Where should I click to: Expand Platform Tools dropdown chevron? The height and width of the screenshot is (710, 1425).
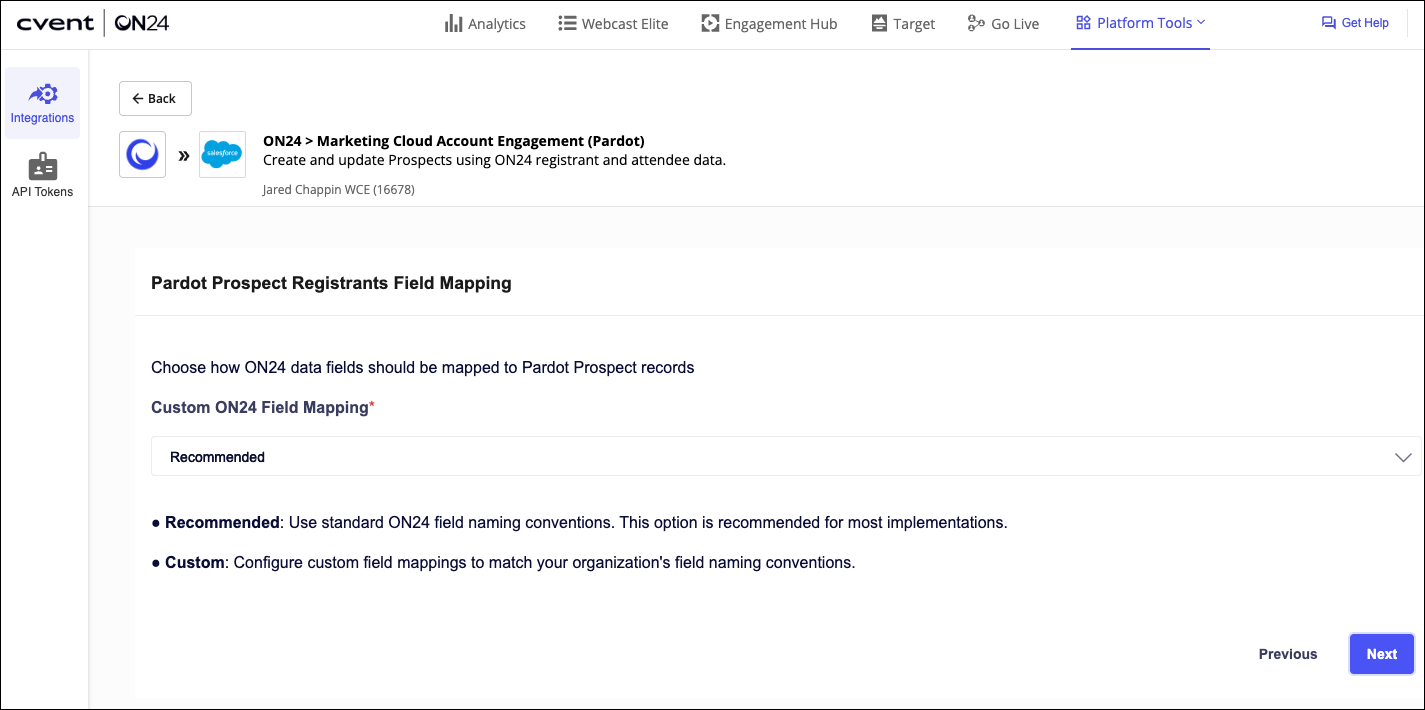tap(1201, 22)
